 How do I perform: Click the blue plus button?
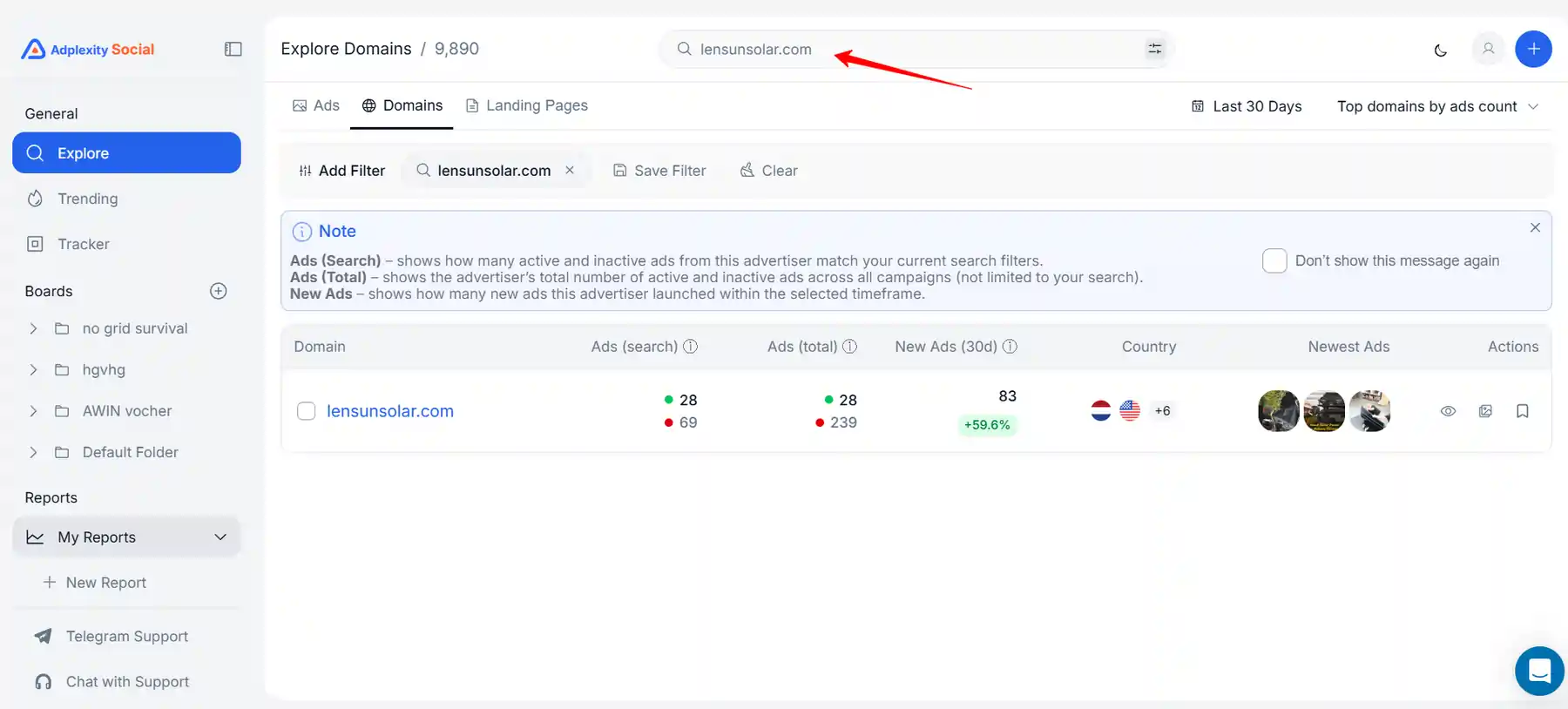(x=1533, y=49)
